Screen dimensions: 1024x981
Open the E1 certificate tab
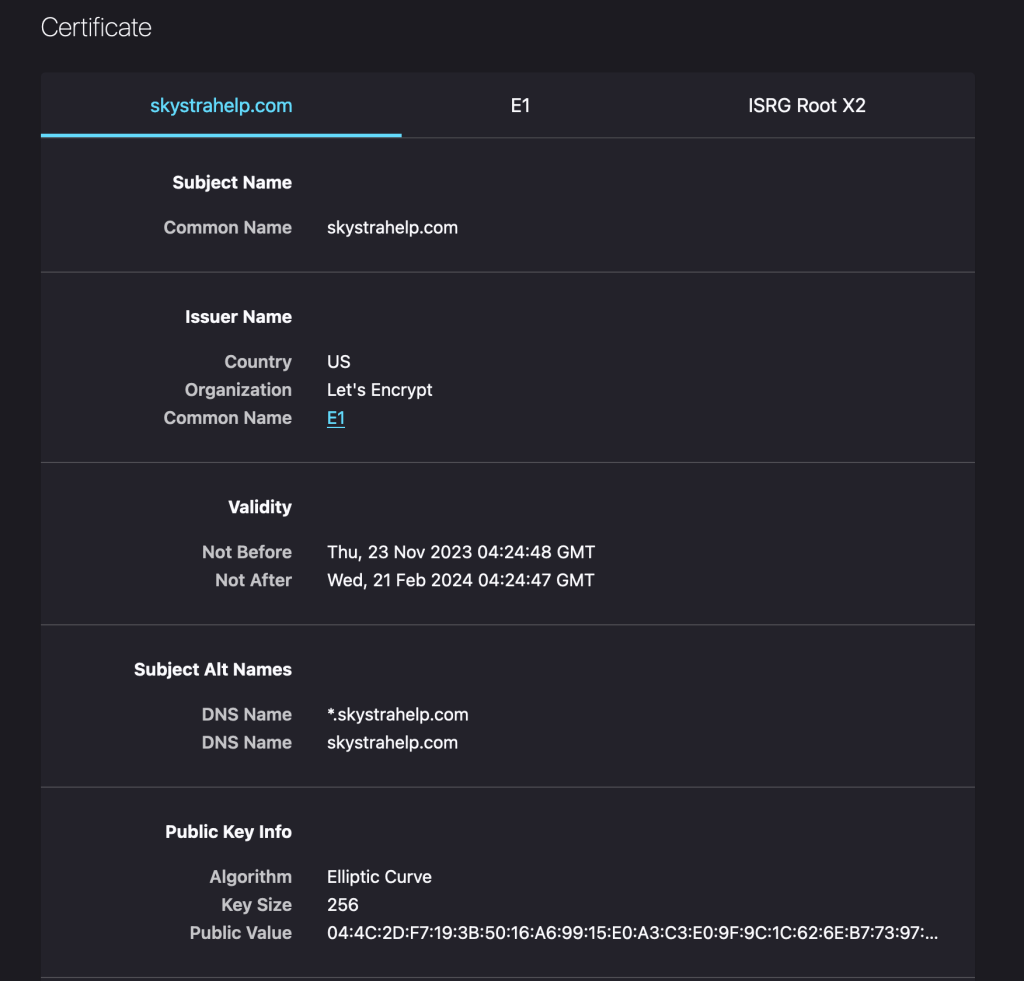tap(520, 105)
